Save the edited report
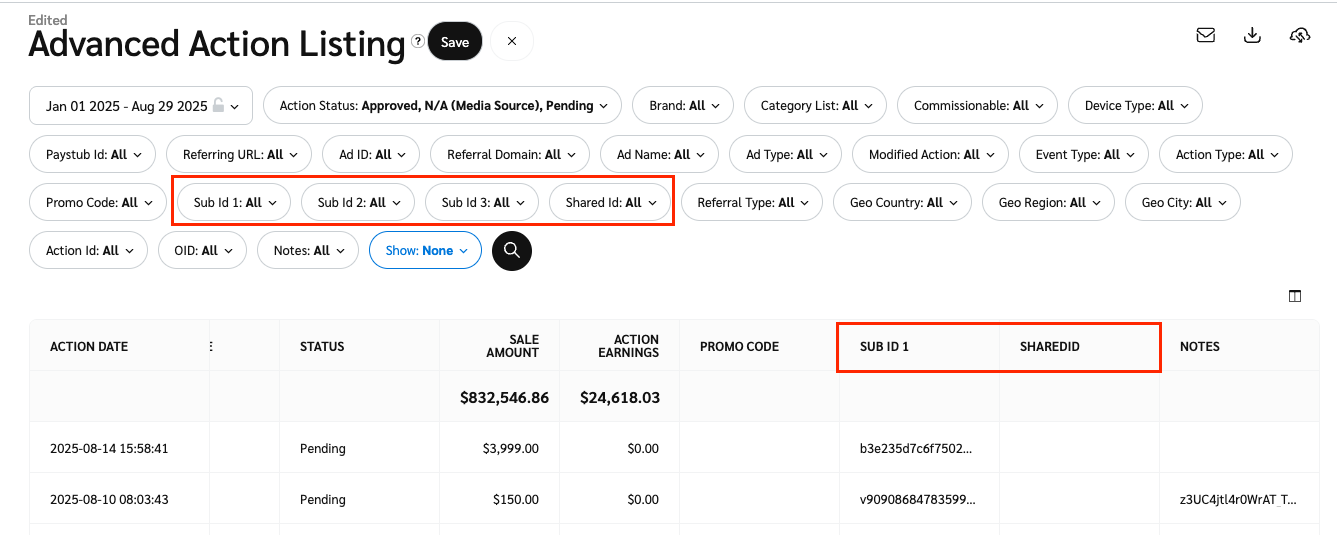The height and width of the screenshot is (535, 1337). [x=455, y=42]
